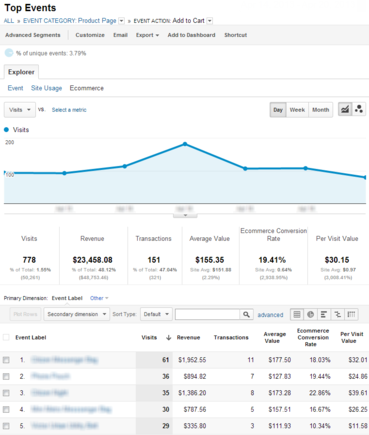Click Add to Dashboard

(191, 35)
